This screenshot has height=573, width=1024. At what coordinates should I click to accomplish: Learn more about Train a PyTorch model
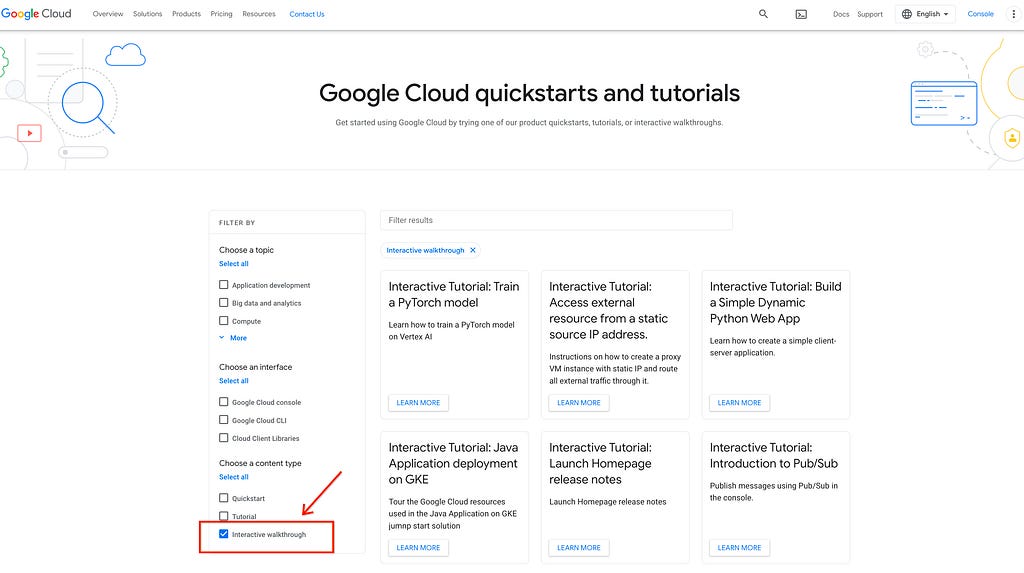[418, 402]
